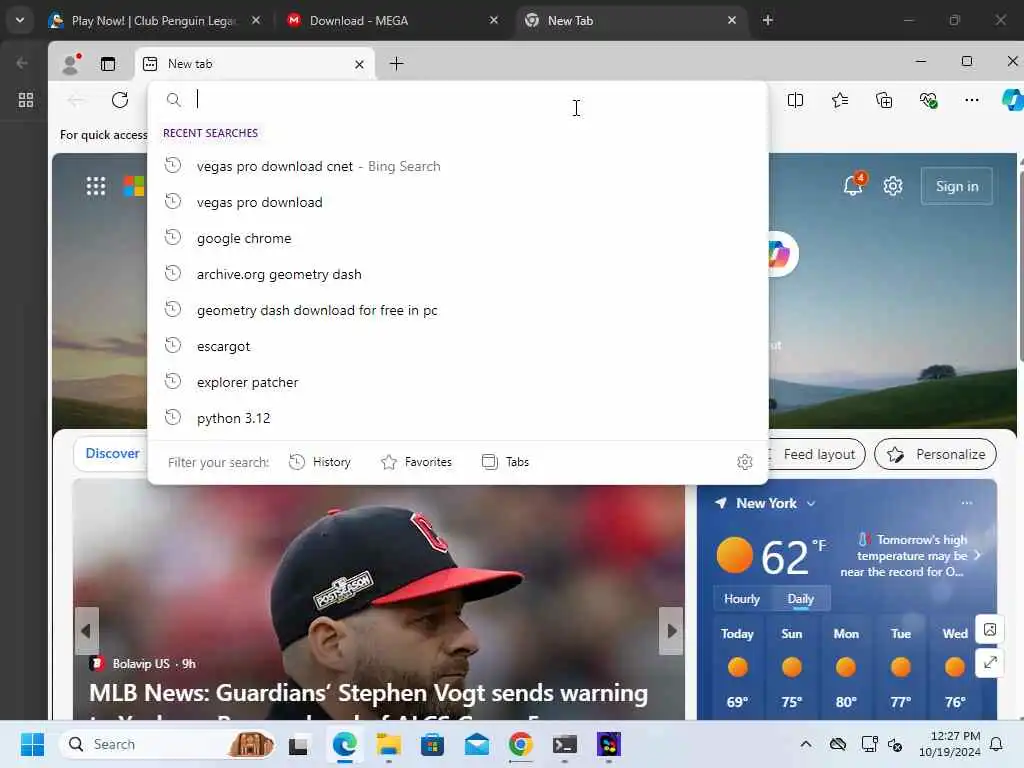Viewport: 1024px width, 768px height.
Task: Open outer browser apps grid icon
Action: point(25,100)
